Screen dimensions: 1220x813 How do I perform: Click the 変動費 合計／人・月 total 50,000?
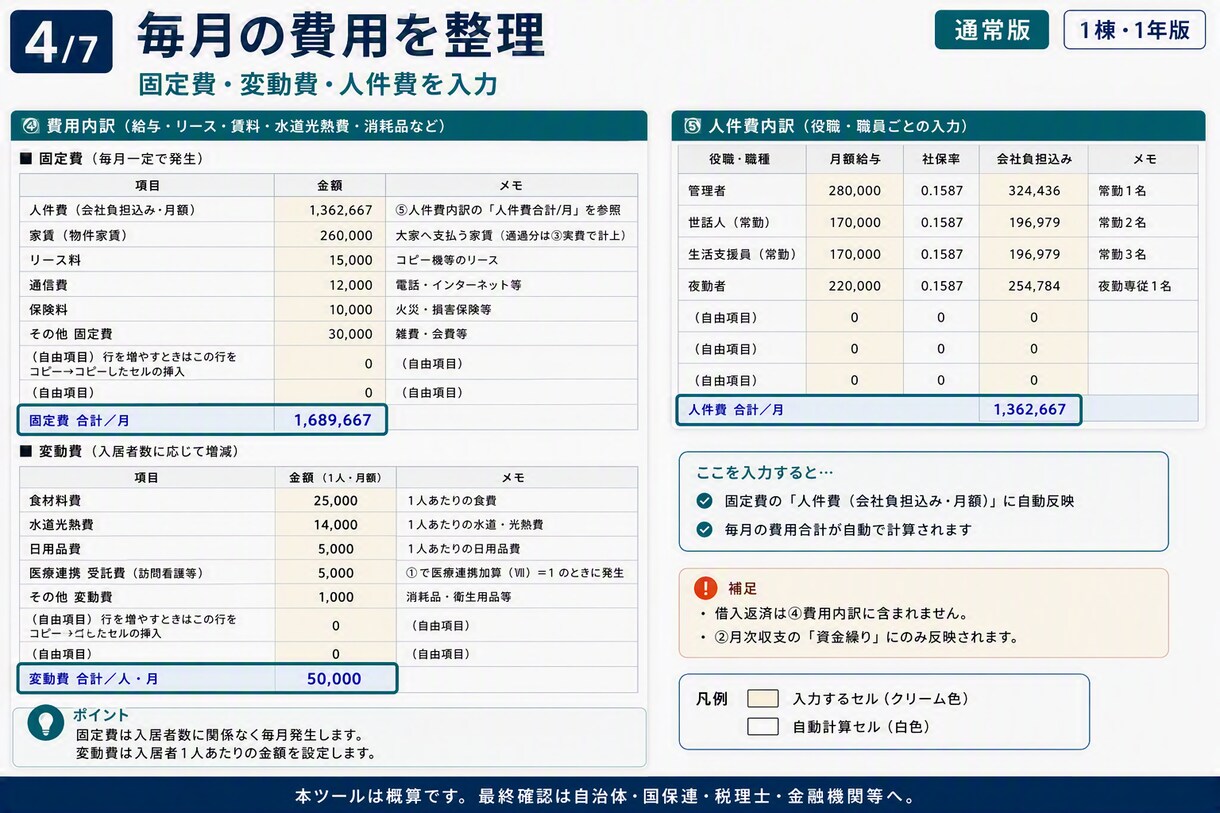(x=334, y=679)
